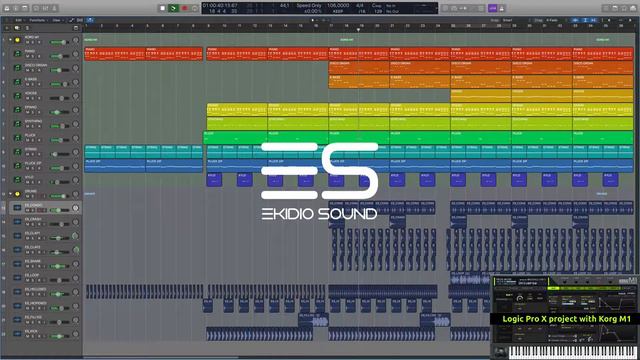The image size is (640, 360).
Task: Click the E-BASS track icon
Action: [17, 82]
